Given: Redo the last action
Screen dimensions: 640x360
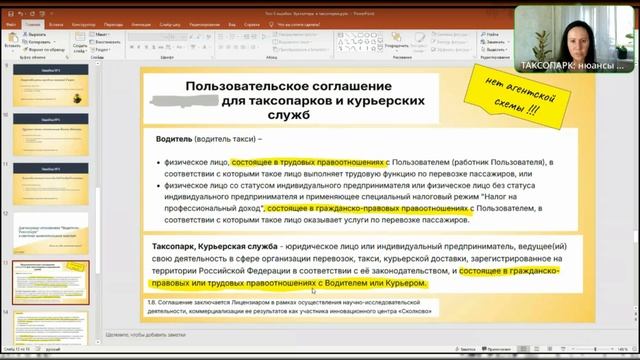Looking at the screenshot, I should (x=32, y=14).
